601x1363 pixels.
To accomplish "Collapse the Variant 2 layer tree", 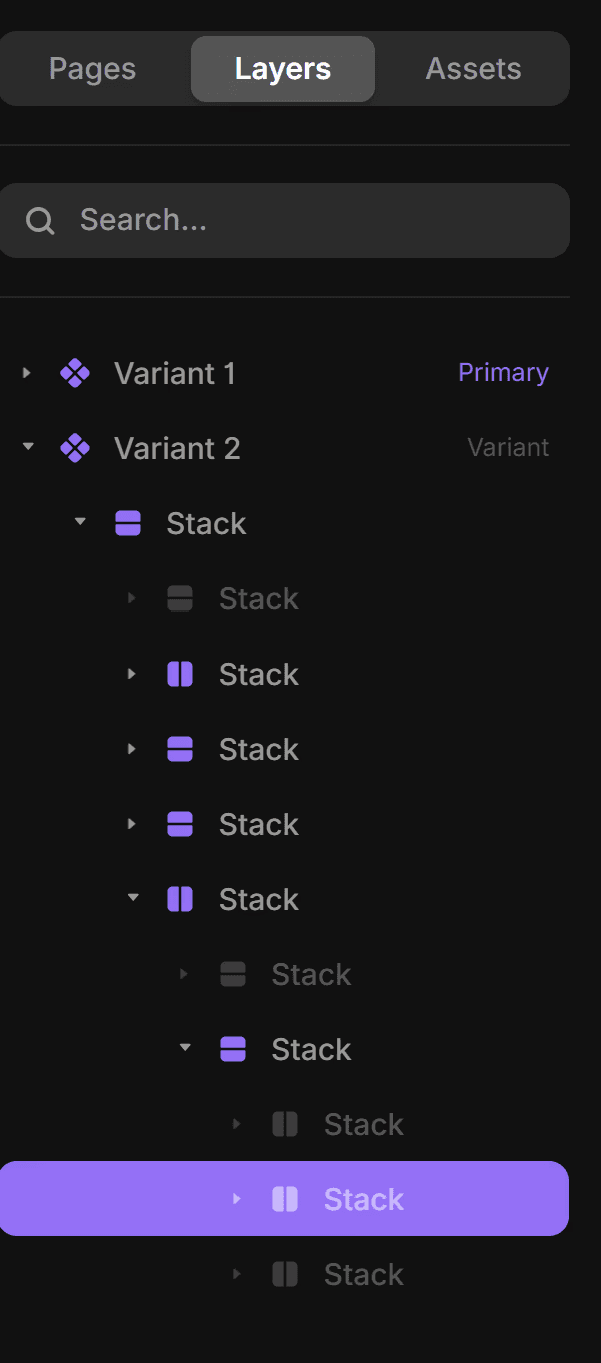I will click(x=28, y=448).
